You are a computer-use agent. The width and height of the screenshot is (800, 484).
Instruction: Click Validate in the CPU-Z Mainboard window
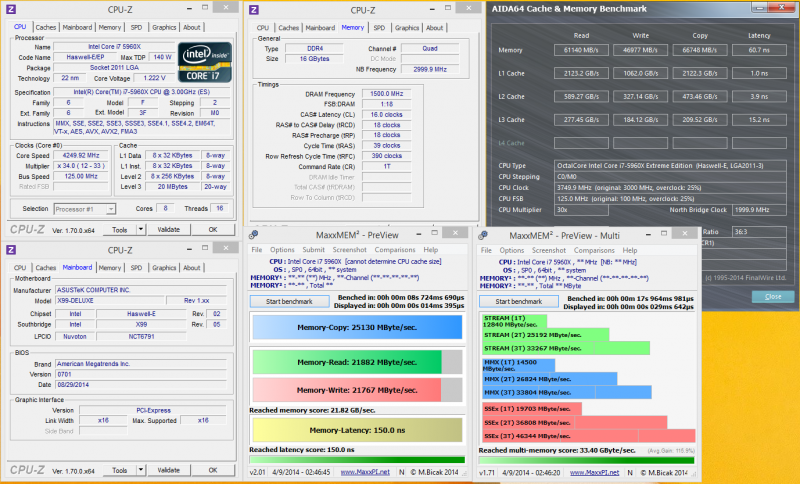[169, 470]
